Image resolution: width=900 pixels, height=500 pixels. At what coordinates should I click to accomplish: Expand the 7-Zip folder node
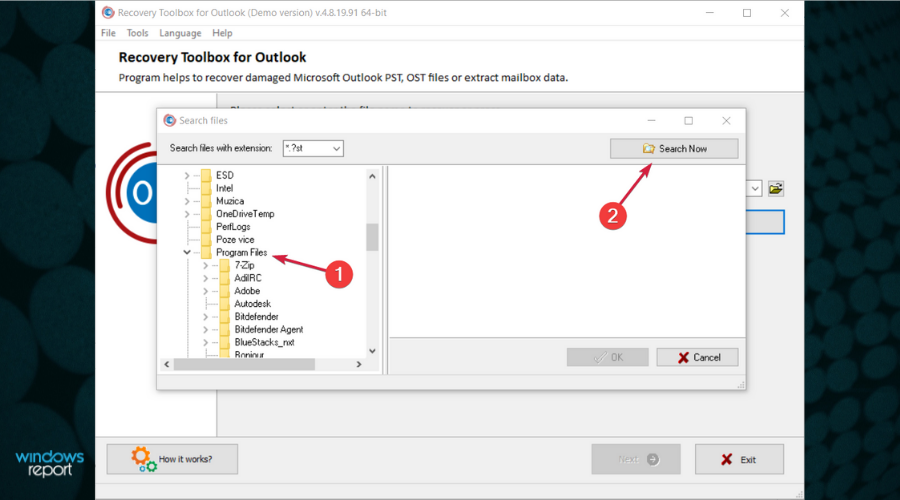[205, 265]
